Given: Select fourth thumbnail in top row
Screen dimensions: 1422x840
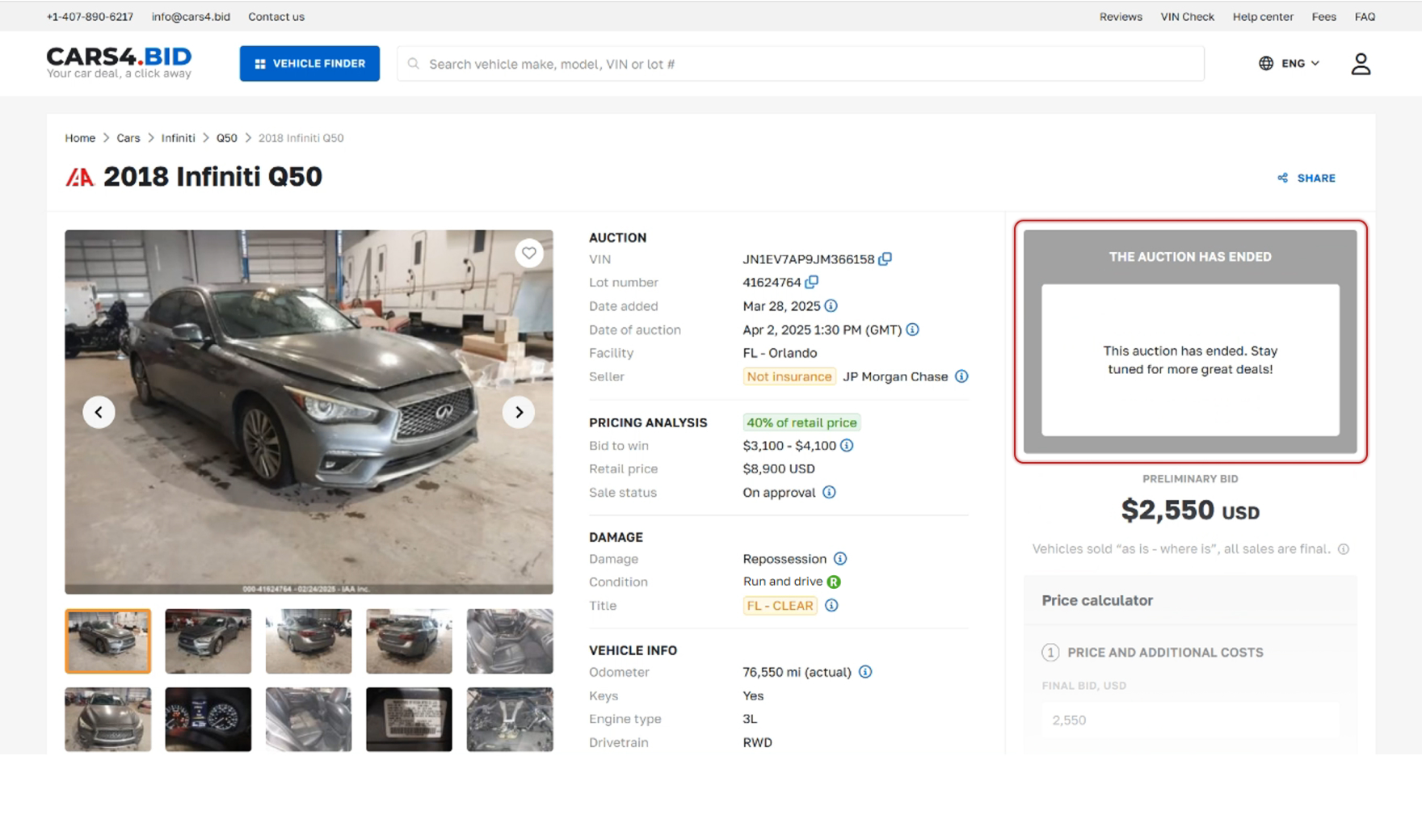Looking at the screenshot, I should pos(409,641).
